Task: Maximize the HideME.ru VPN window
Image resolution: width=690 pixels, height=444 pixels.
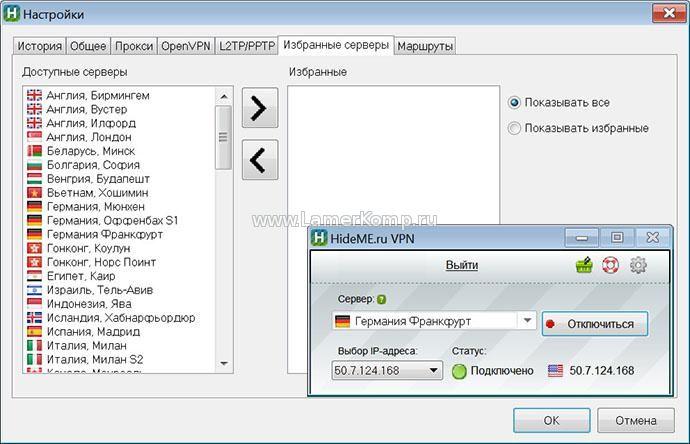Action: pyautogui.click(x=617, y=238)
